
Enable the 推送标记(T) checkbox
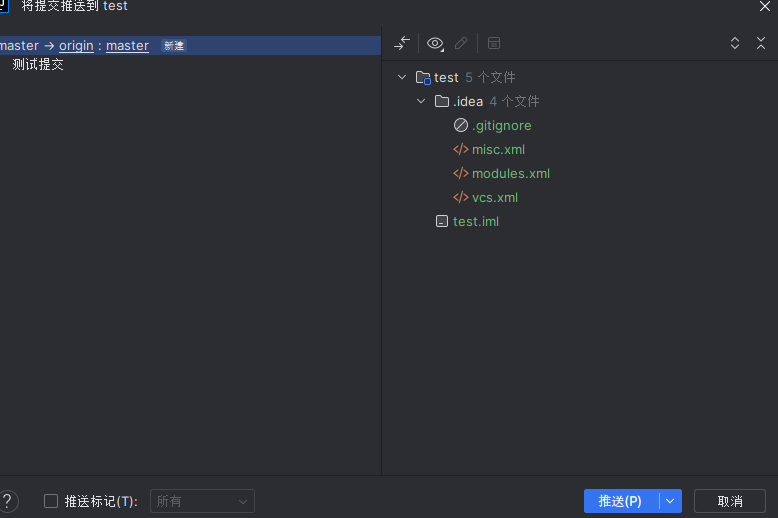(x=51, y=501)
